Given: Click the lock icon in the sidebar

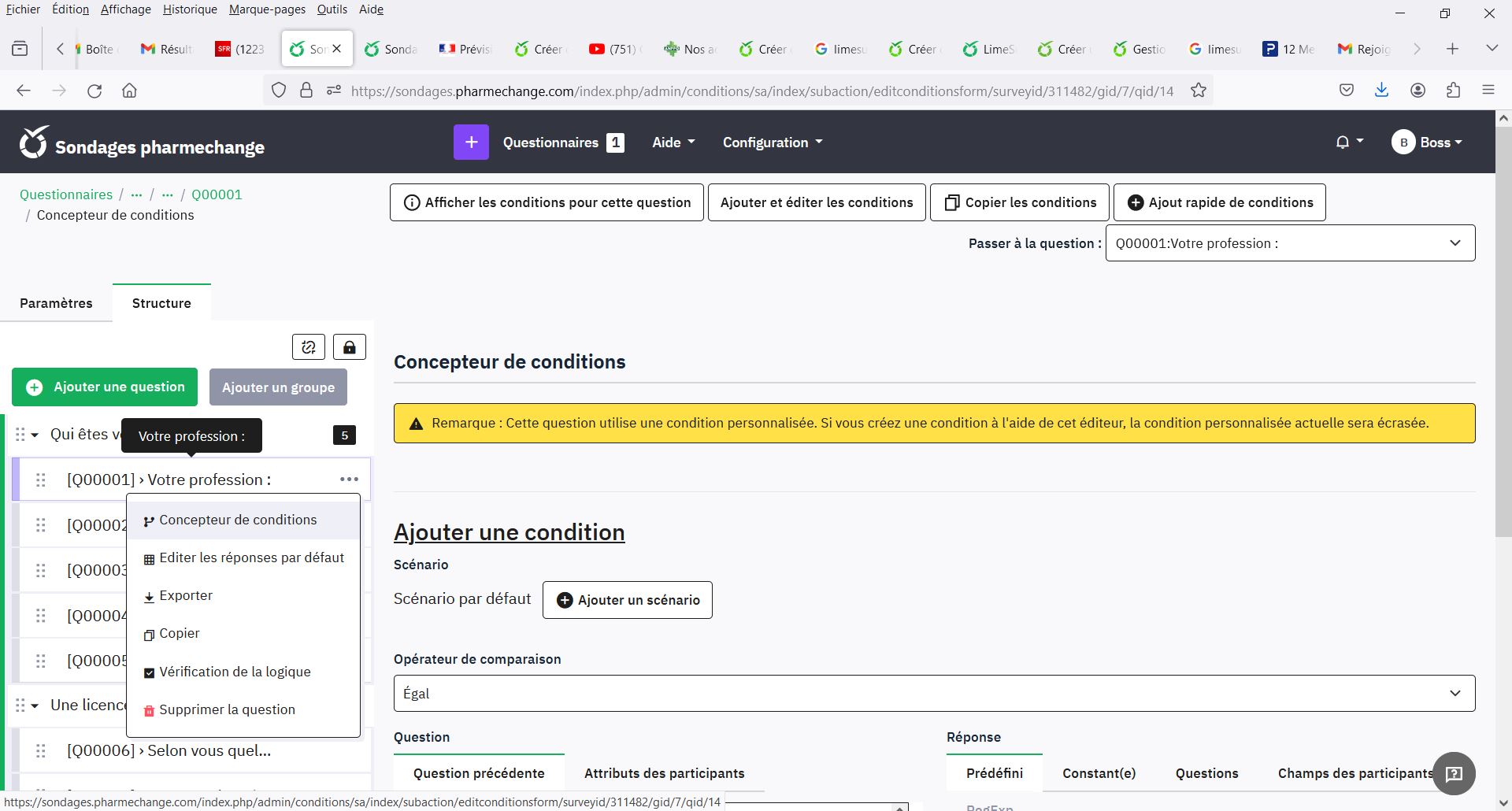Looking at the screenshot, I should point(350,347).
